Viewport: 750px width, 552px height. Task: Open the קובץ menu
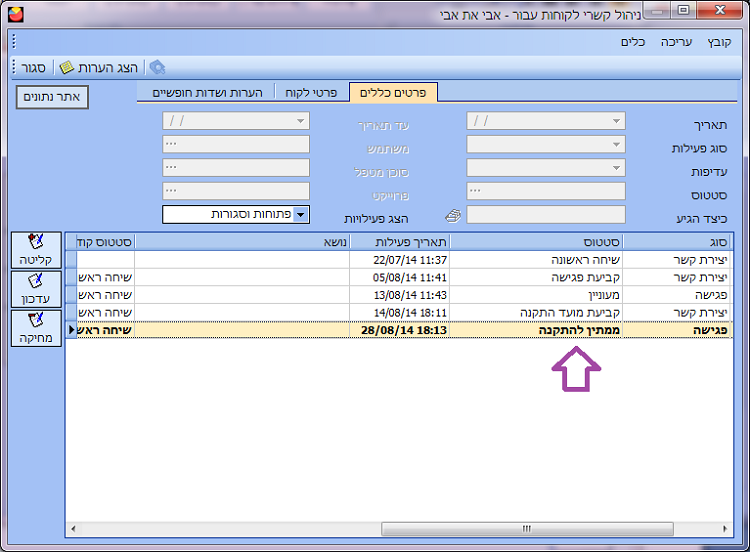coord(719,42)
